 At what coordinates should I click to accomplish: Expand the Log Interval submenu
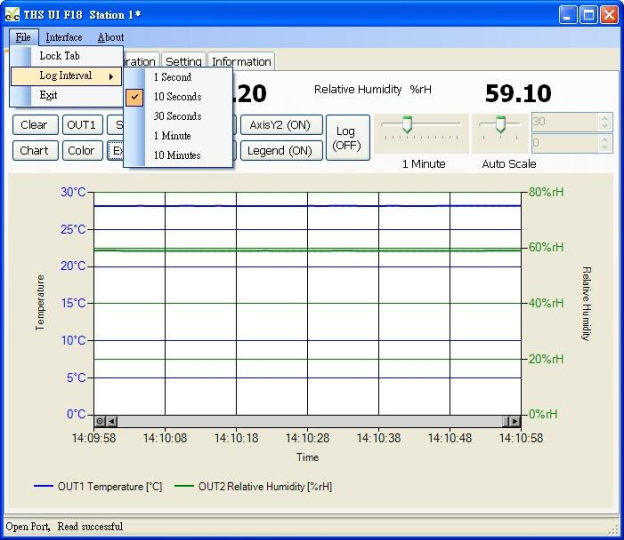tap(66, 76)
